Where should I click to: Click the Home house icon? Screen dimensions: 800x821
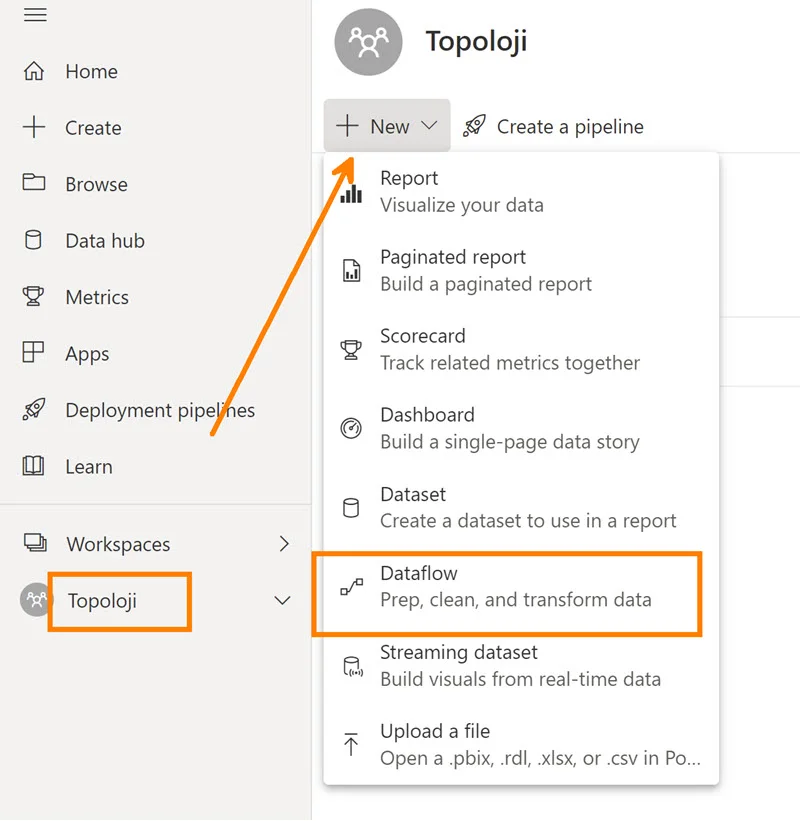tap(34, 71)
